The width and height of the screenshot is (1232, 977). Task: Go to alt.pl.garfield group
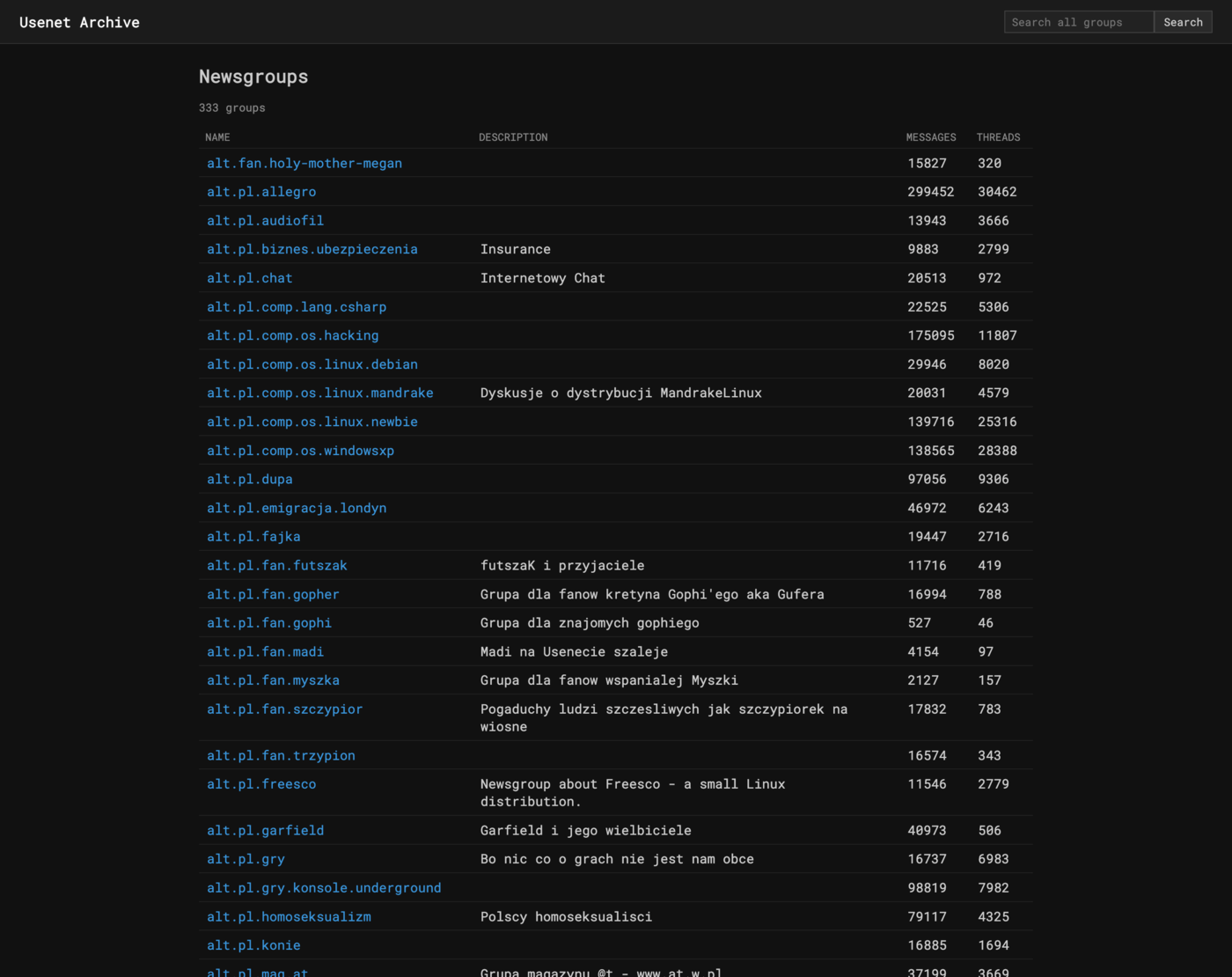click(x=265, y=831)
